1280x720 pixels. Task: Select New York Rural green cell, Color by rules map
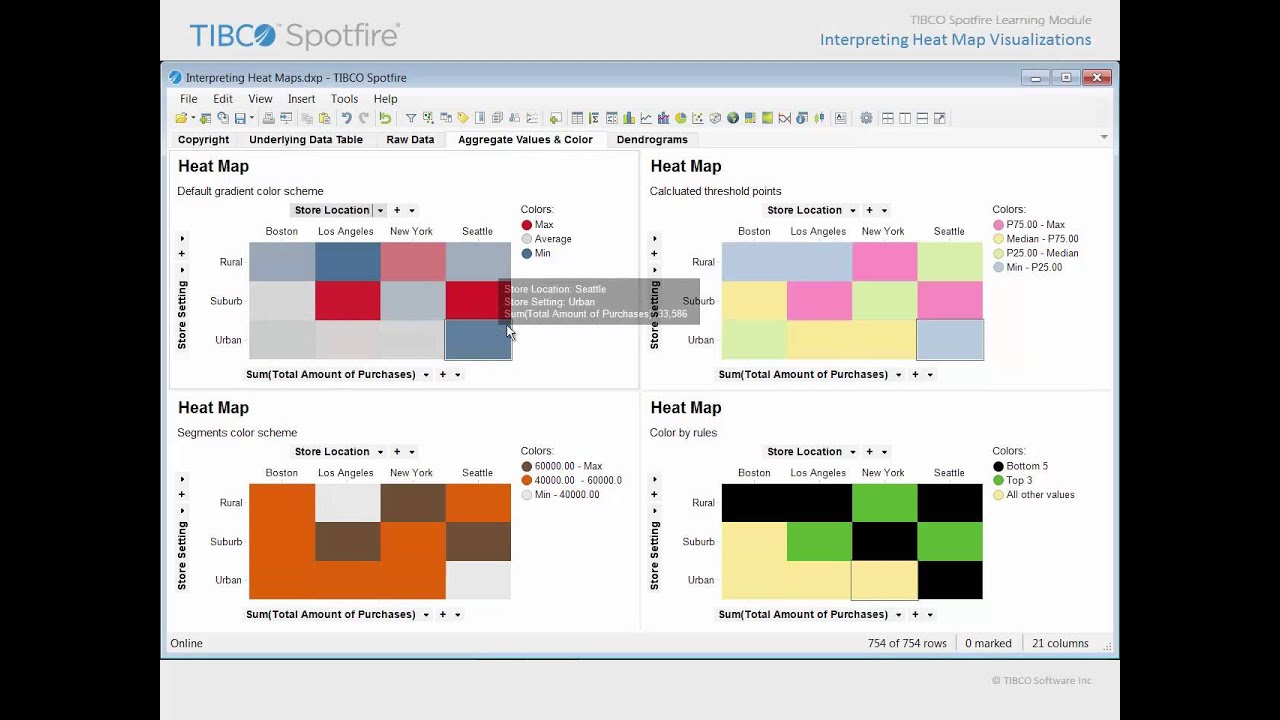click(885, 503)
